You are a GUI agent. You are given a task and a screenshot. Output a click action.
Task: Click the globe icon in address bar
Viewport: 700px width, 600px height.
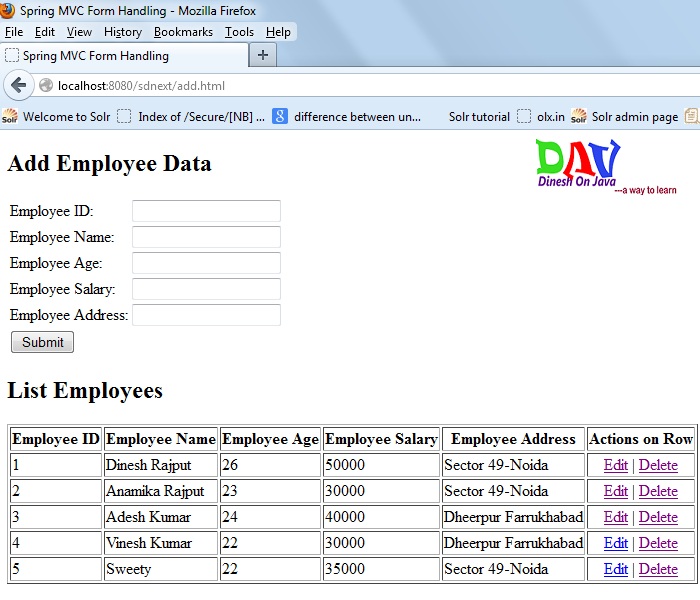click(x=46, y=85)
